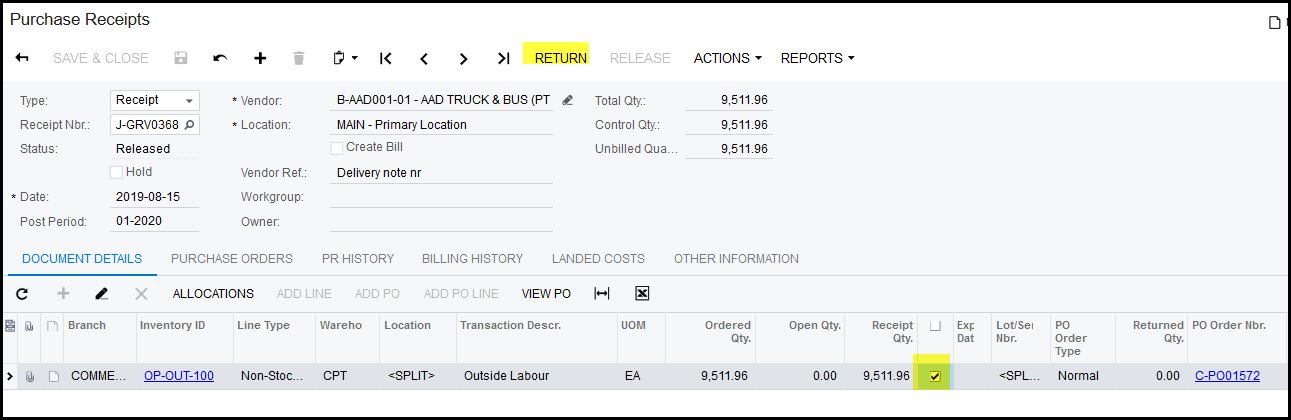Expand the ACTIONS menu
1291x420 pixels.
tap(727, 58)
